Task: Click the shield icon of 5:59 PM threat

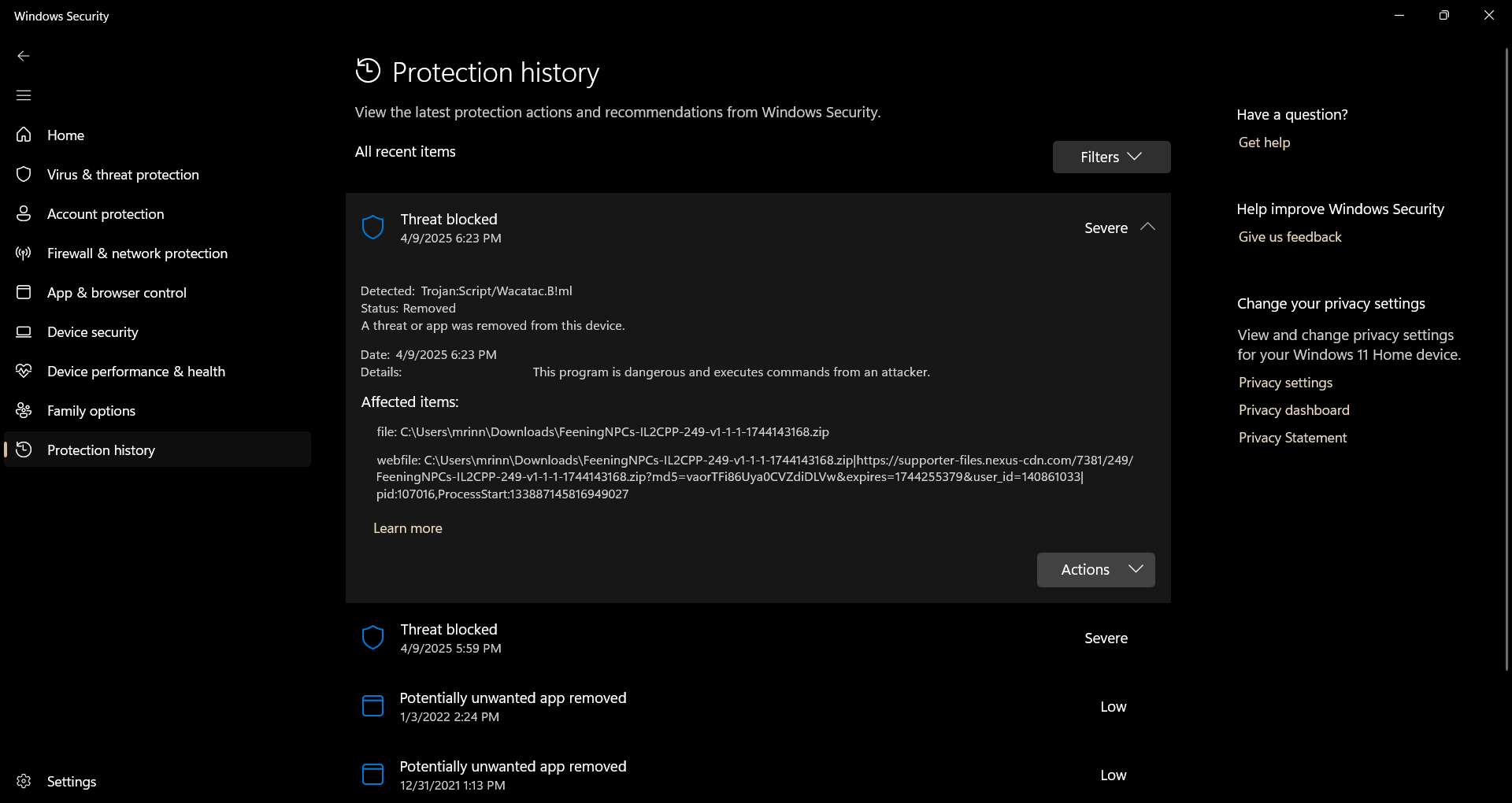Action: 372,638
